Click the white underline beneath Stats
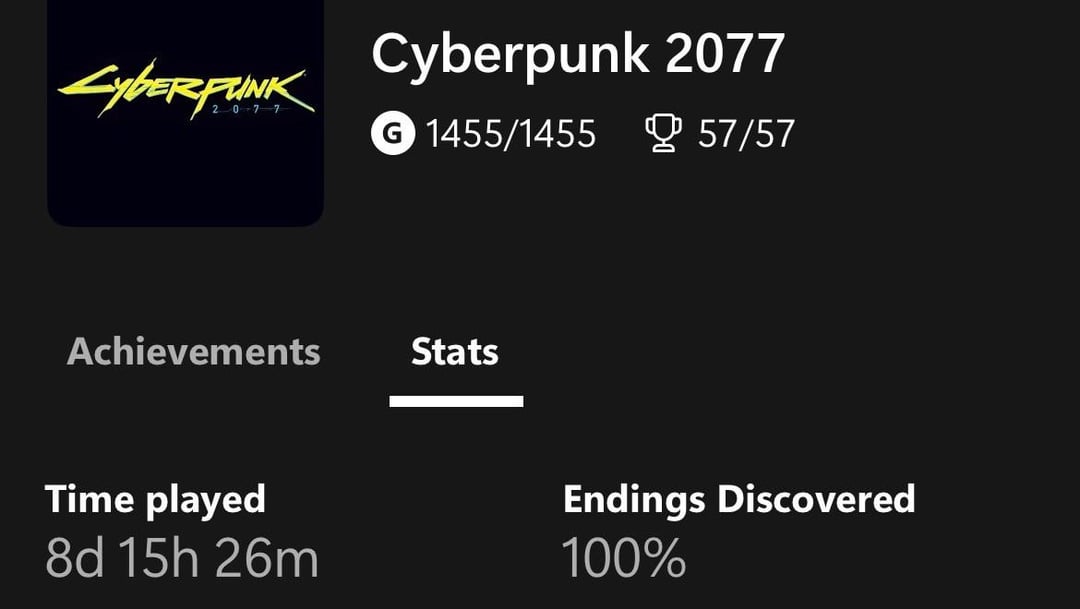1080x609 pixels. click(x=456, y=401)
